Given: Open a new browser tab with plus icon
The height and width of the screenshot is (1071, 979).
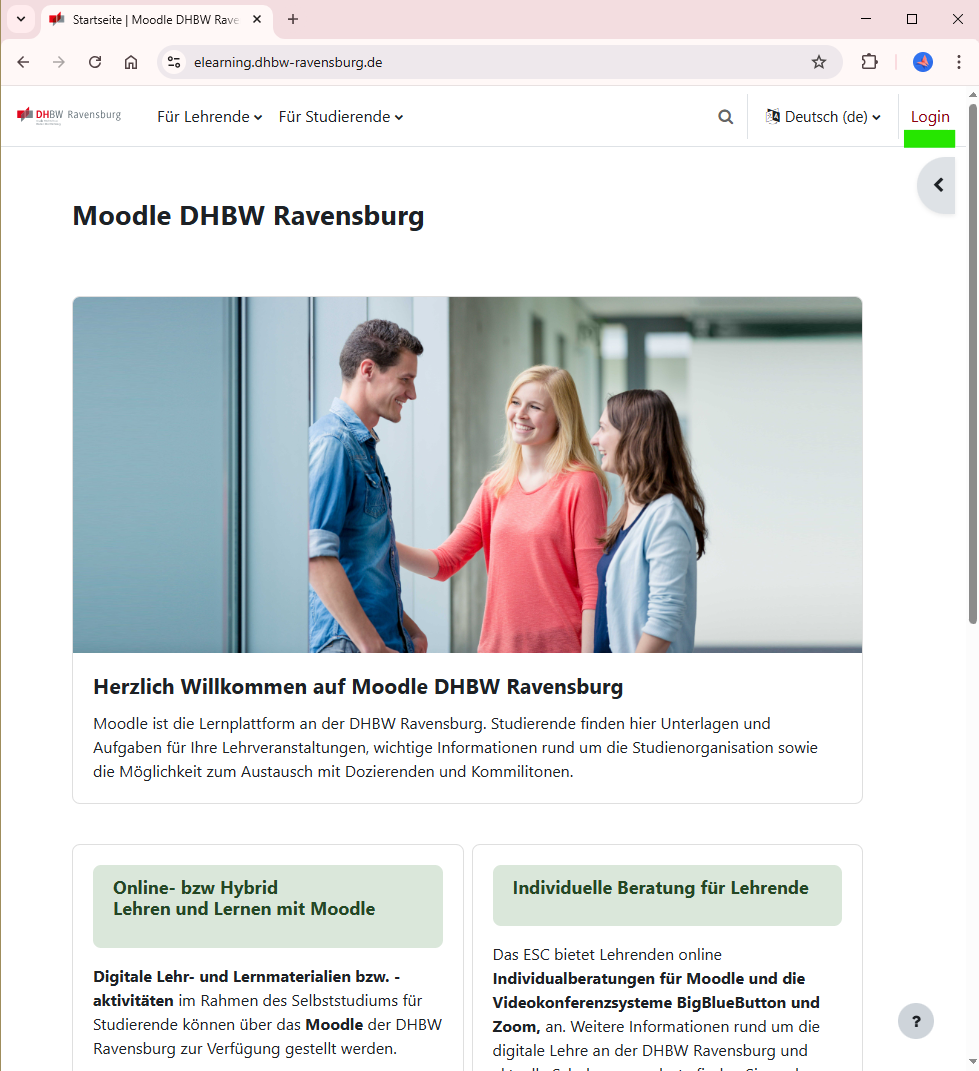Looking at the screenshot, I should tap(293, 19).
